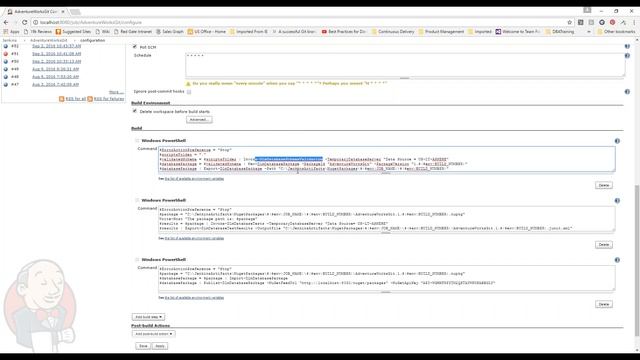Go to AdventureWorksGit breadcrumb
The image size is (640, 360).
(49, 40)
